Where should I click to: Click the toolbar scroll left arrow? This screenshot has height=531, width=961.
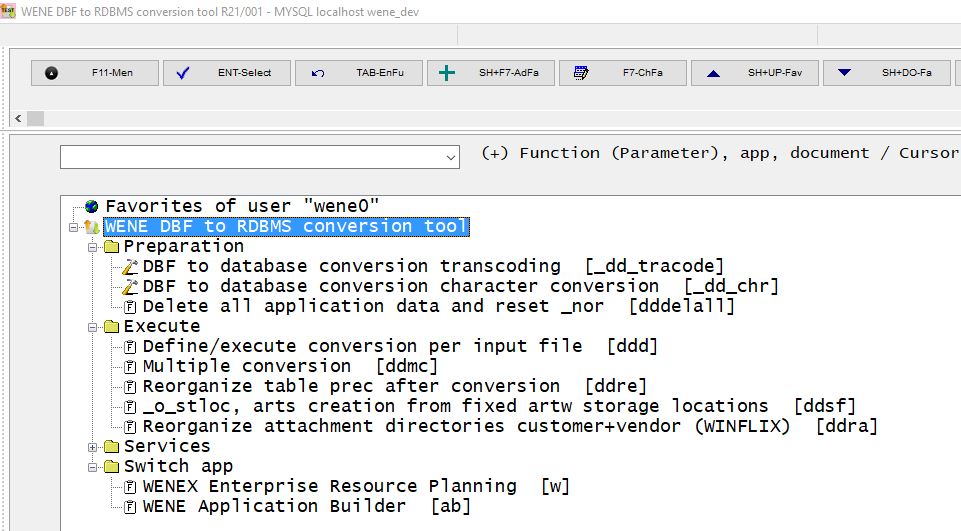18,118
